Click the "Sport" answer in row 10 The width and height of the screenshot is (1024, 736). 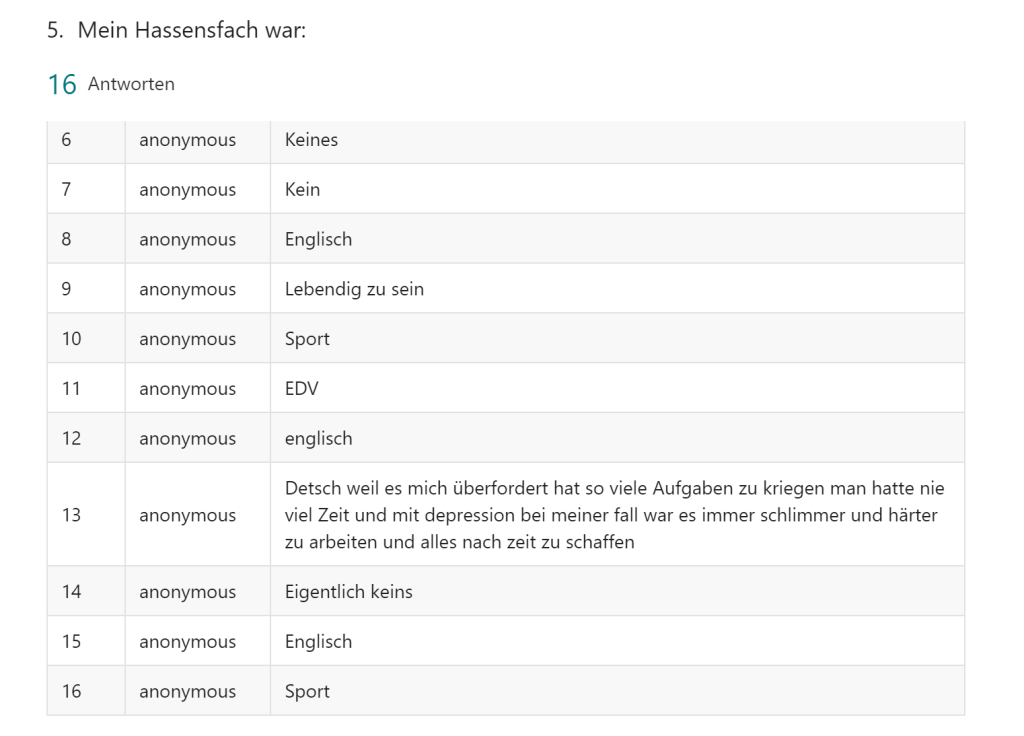308,339
